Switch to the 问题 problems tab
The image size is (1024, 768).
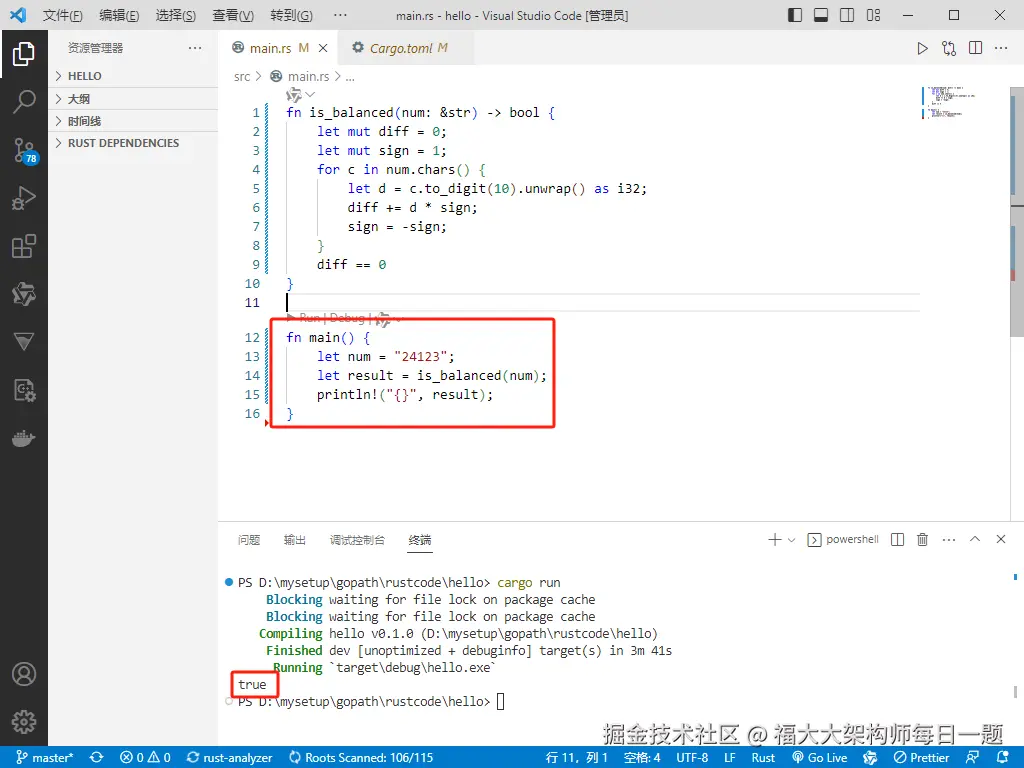click(249, 540)
